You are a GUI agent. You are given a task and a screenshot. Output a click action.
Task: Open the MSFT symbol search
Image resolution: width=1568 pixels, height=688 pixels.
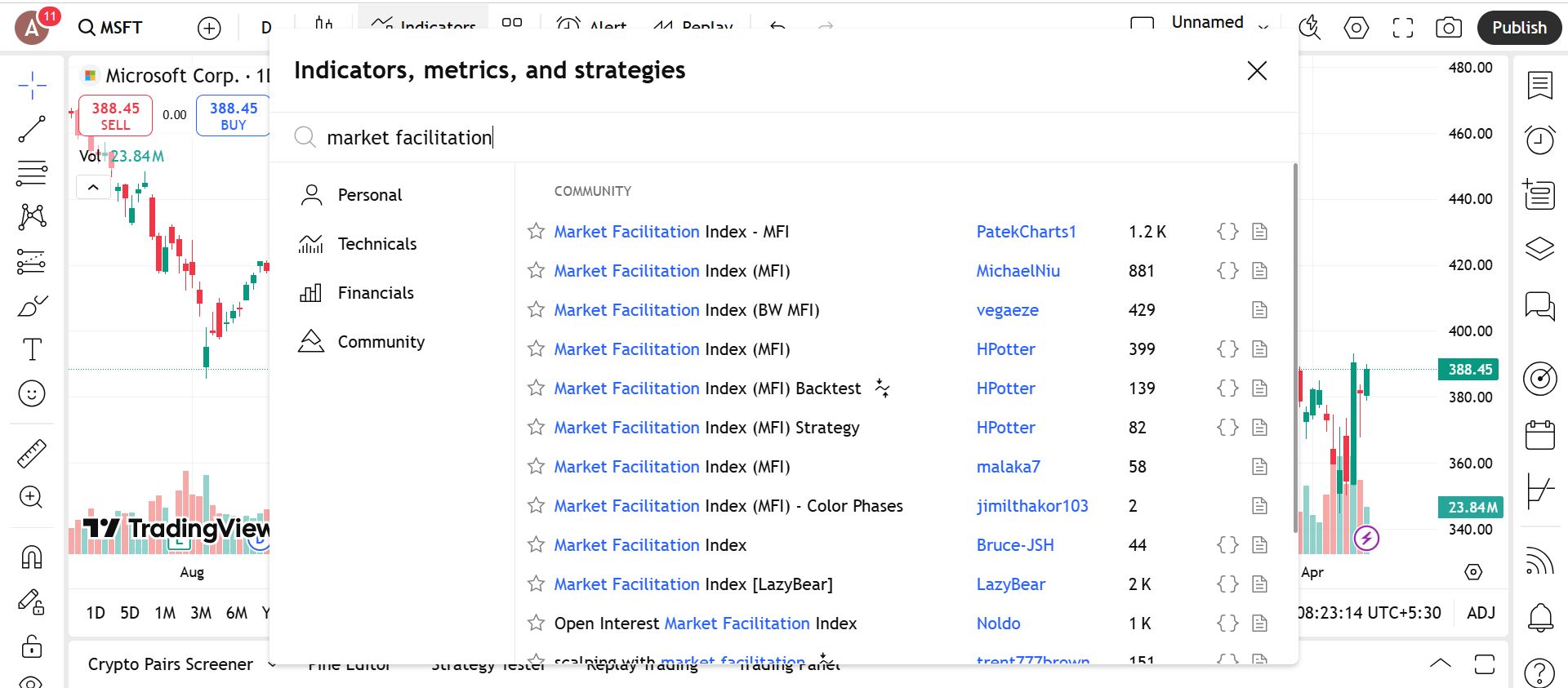click(110, 28)
